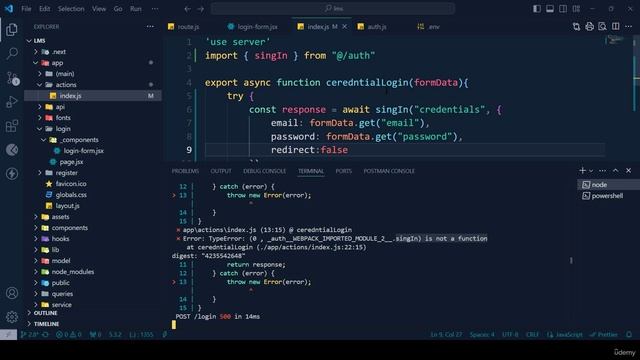Show the PORTS panel tab
This screenshot has width=640, height=360.
coord(344,171)
